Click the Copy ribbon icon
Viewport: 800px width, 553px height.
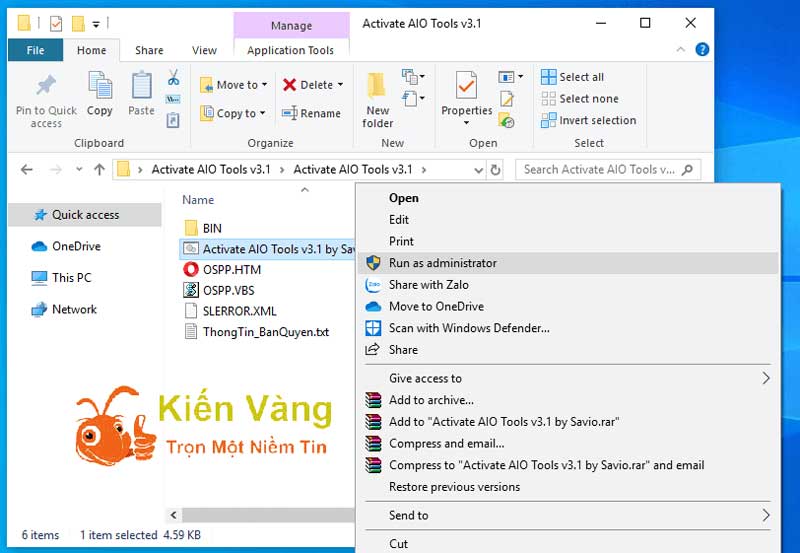(x=99, y=85)
